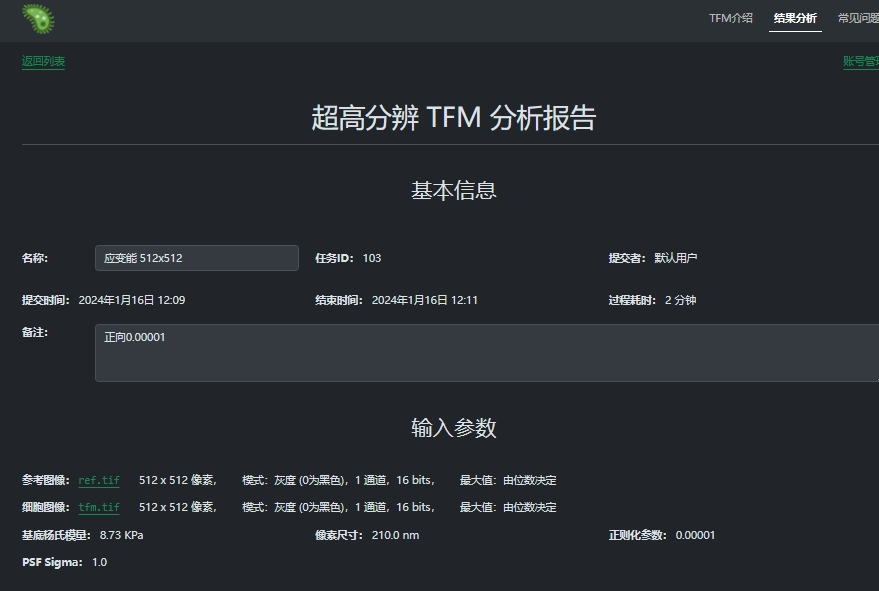
Task: Click the 任务ID label
Action: click(x=334, y=258)
